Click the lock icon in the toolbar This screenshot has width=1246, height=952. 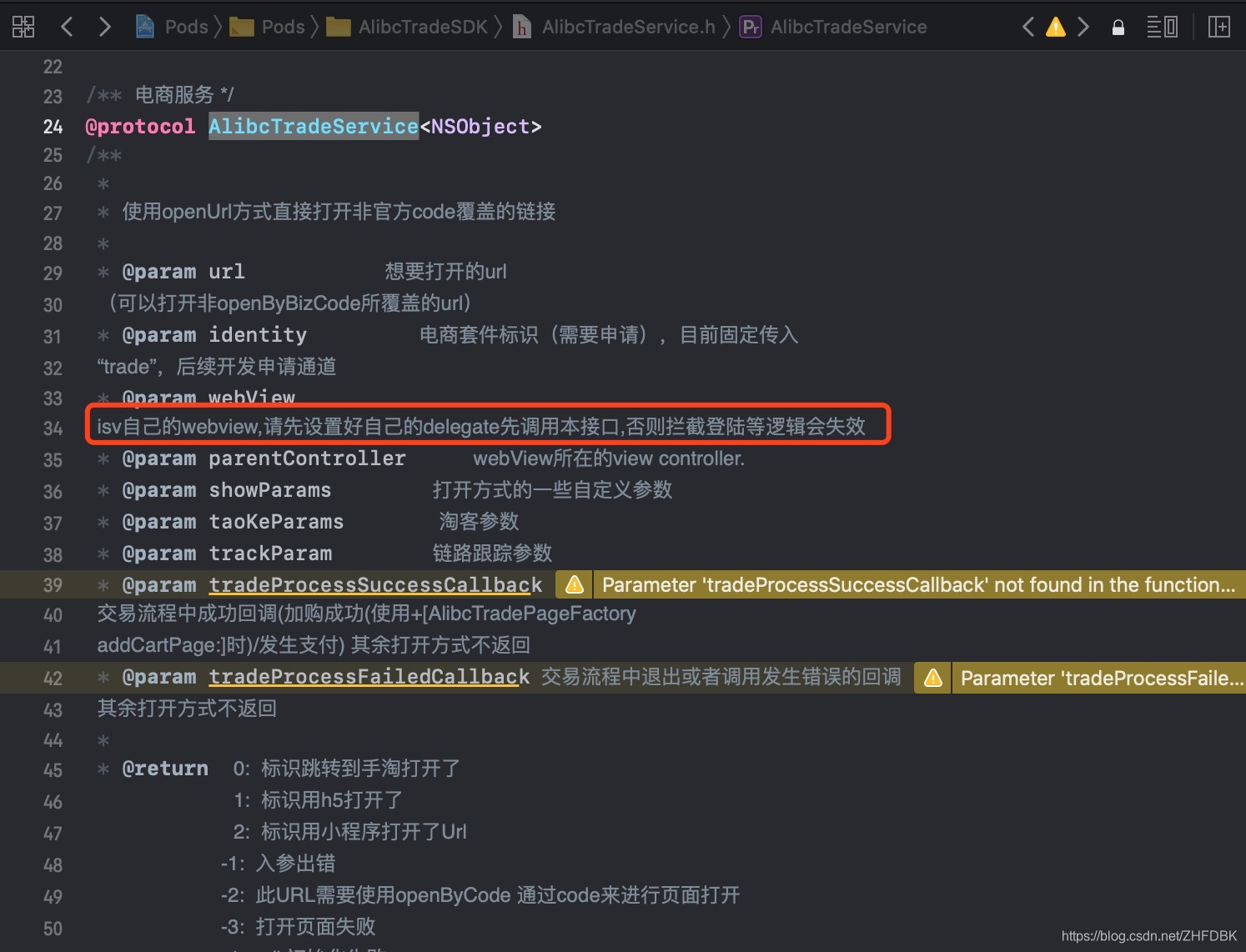tap(1118, 26)
